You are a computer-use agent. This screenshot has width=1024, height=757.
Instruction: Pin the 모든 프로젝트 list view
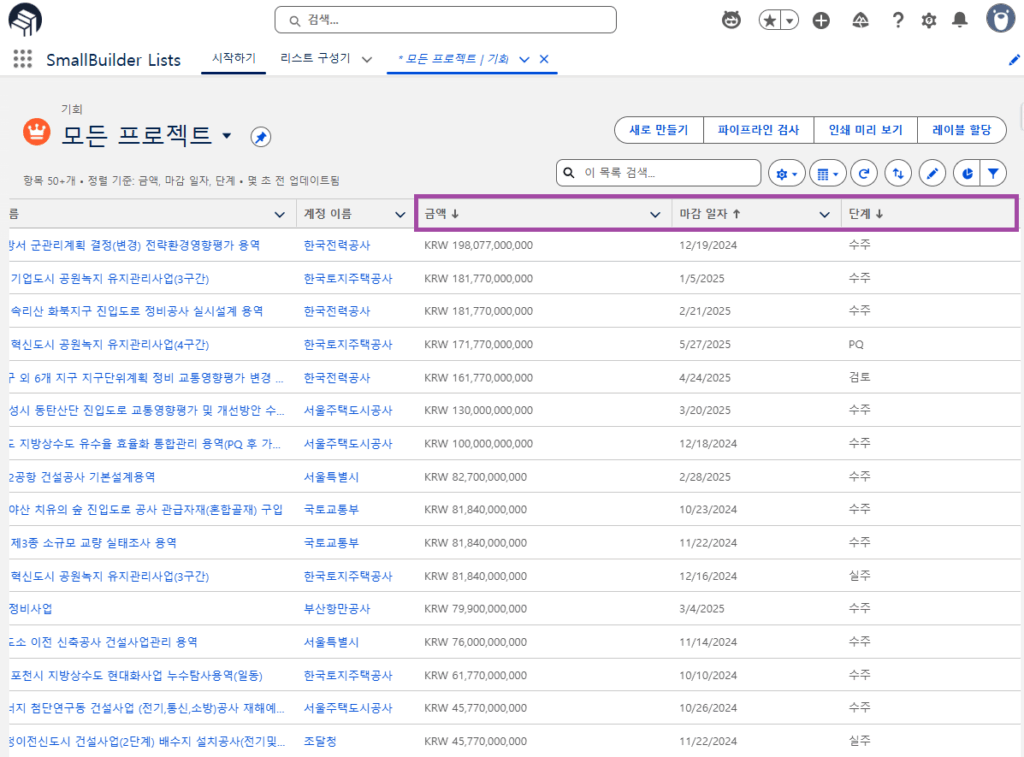point(261,137)
